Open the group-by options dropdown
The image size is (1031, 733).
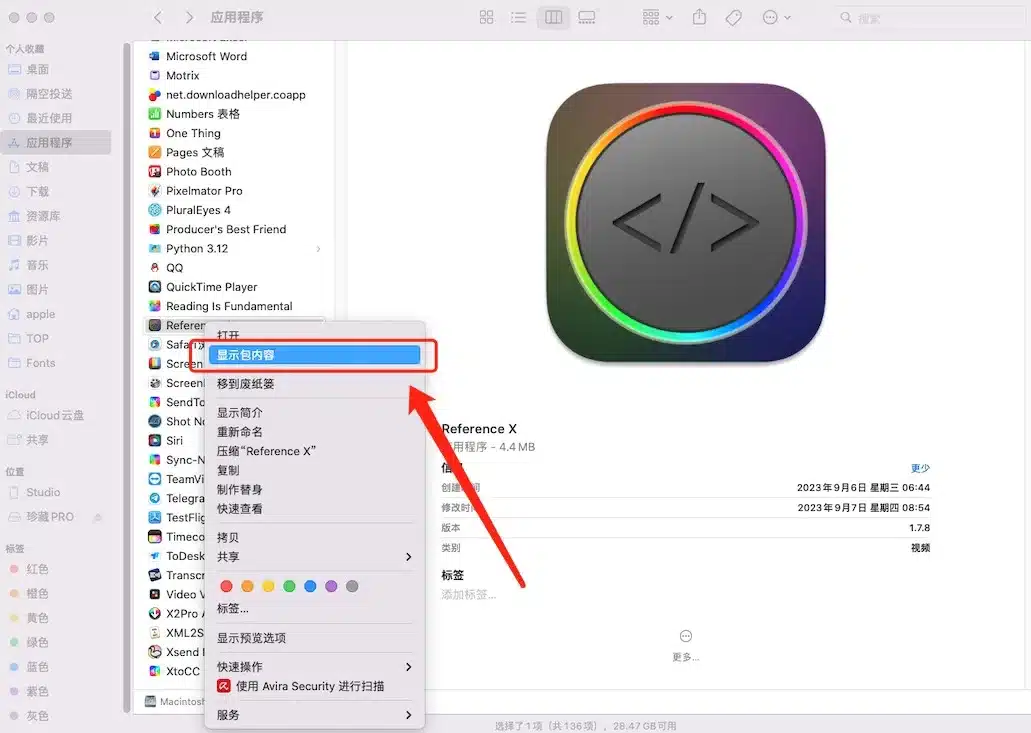pos(658,18)
